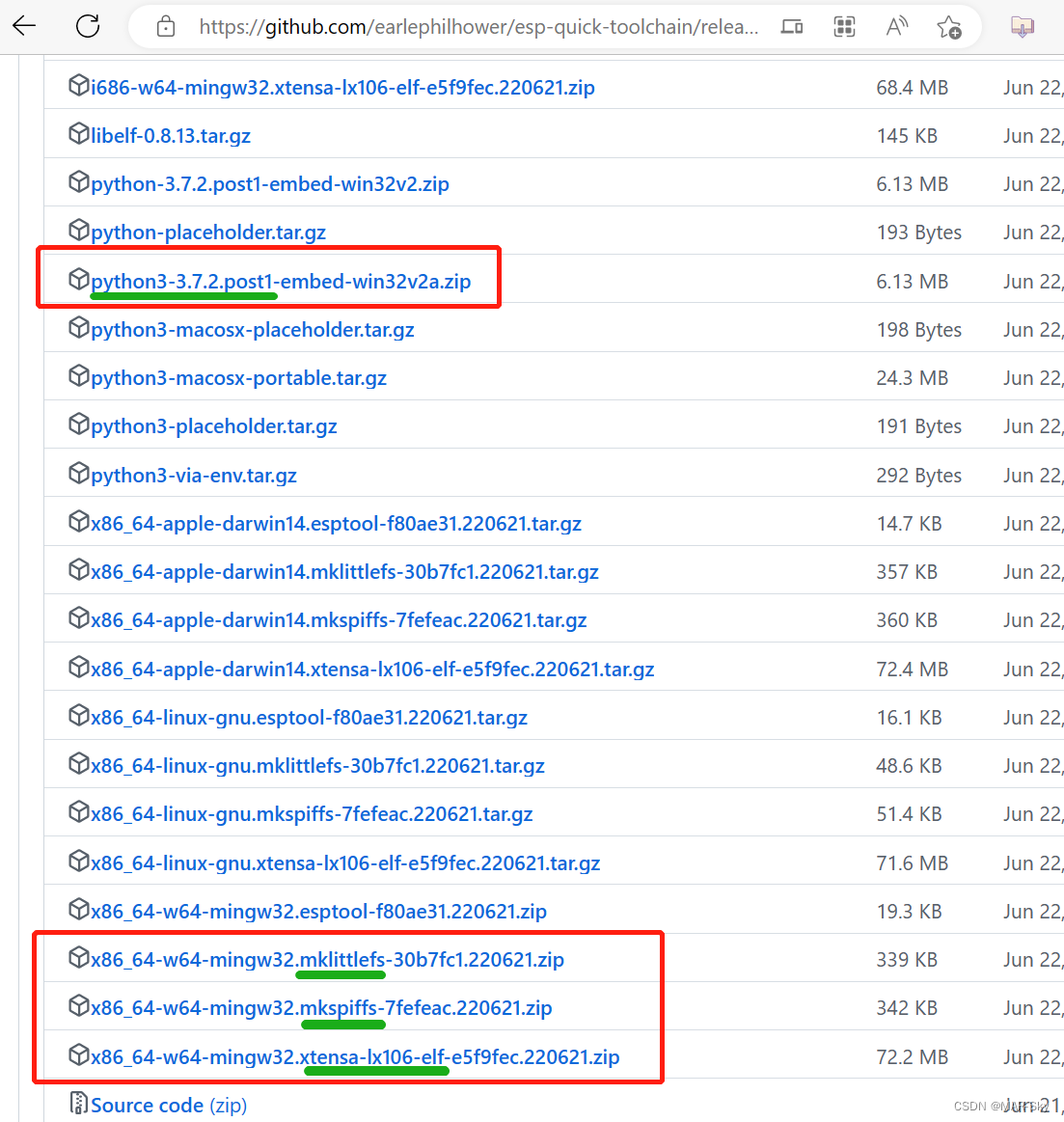The width and height of the screenshot is (1064, 1122).
Task: Click package icon beside python3-placeholder.tar.gz
Action: coord(78,424)
